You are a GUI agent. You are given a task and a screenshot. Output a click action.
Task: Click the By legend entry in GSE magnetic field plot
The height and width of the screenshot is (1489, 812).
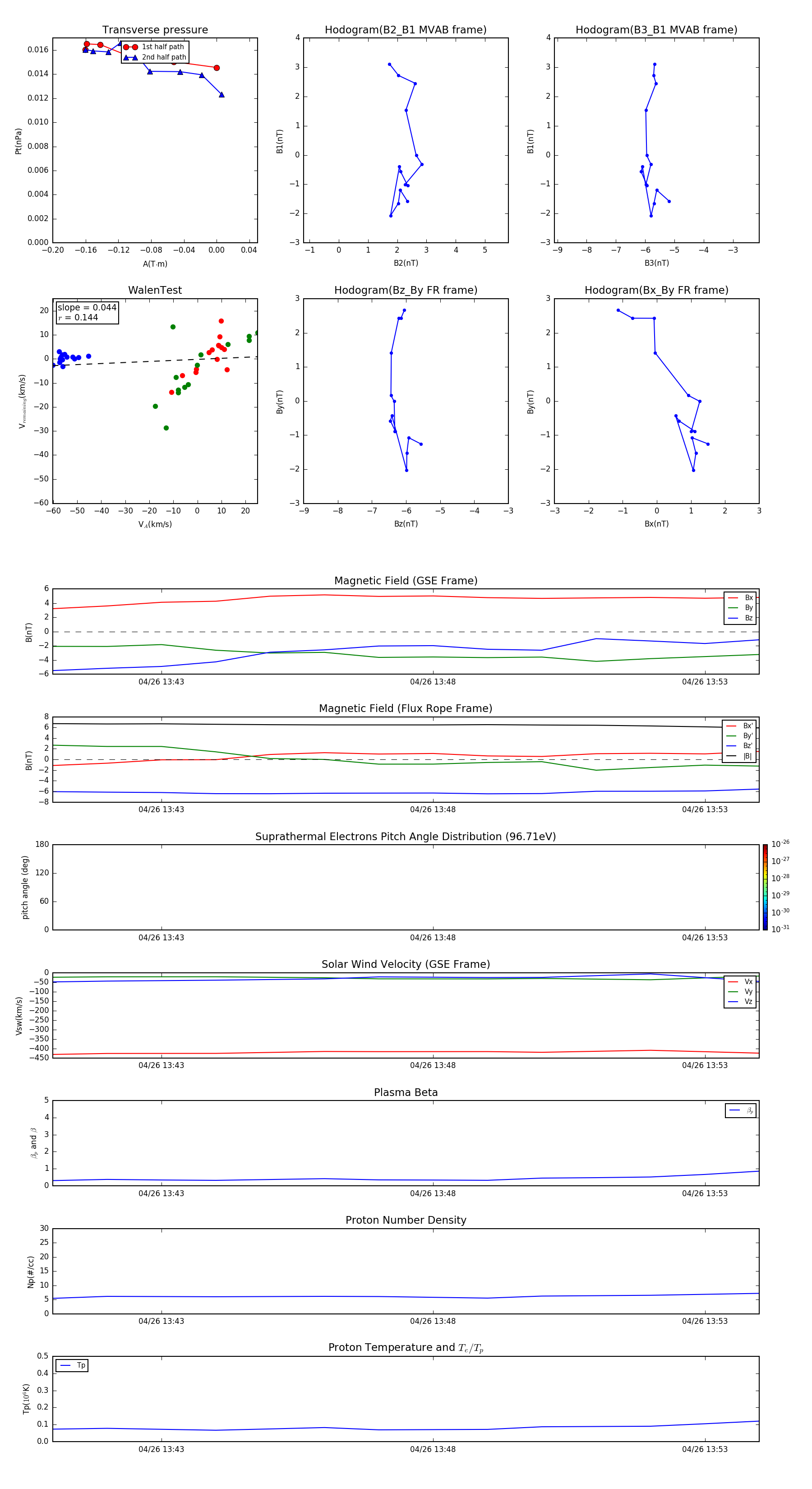[740, 607]
